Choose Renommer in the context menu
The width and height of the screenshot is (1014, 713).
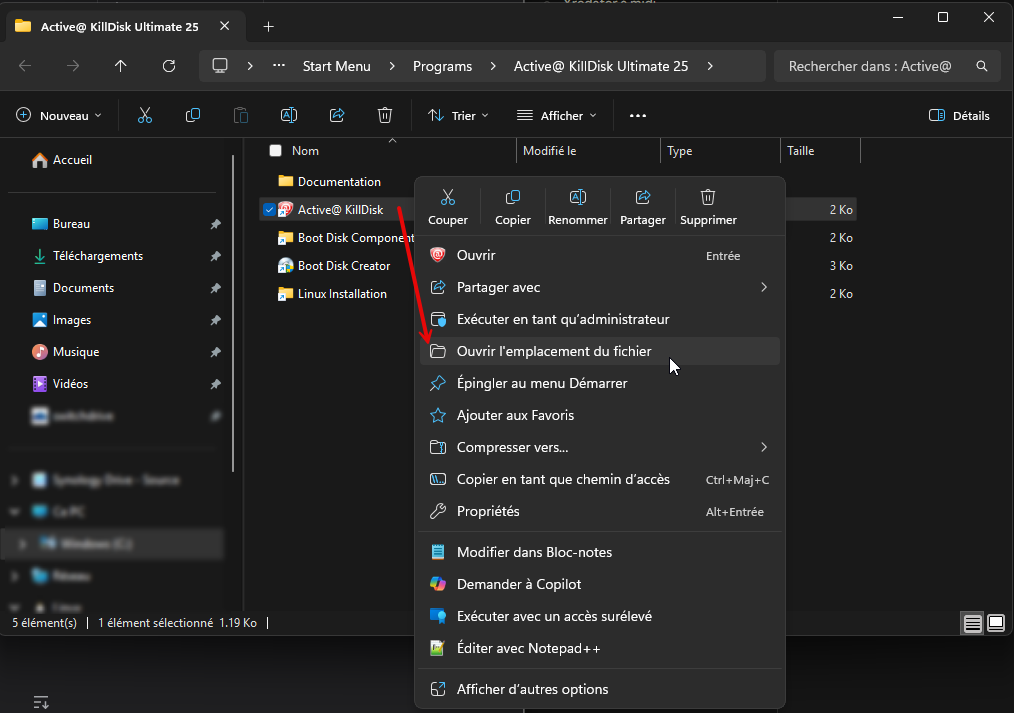coord(577,207)
